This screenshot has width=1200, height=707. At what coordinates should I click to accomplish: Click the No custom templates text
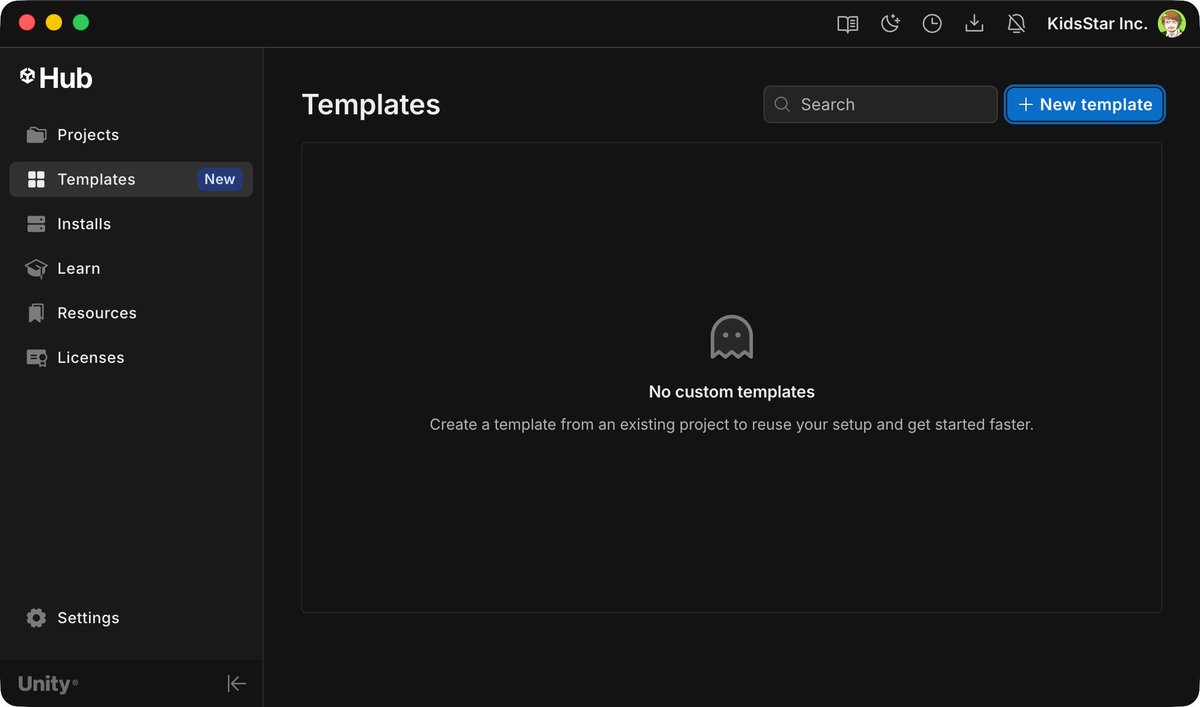coord(732,392)
